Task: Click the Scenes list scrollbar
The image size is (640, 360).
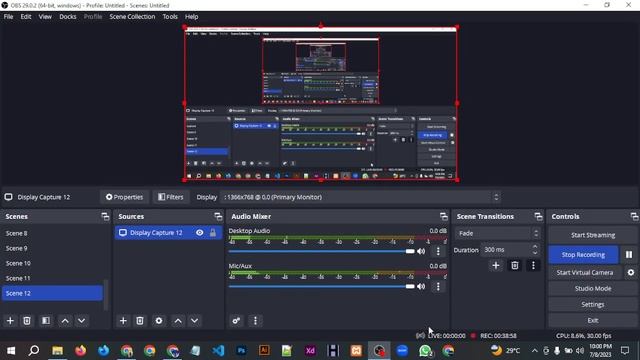Action: [106, 294]
